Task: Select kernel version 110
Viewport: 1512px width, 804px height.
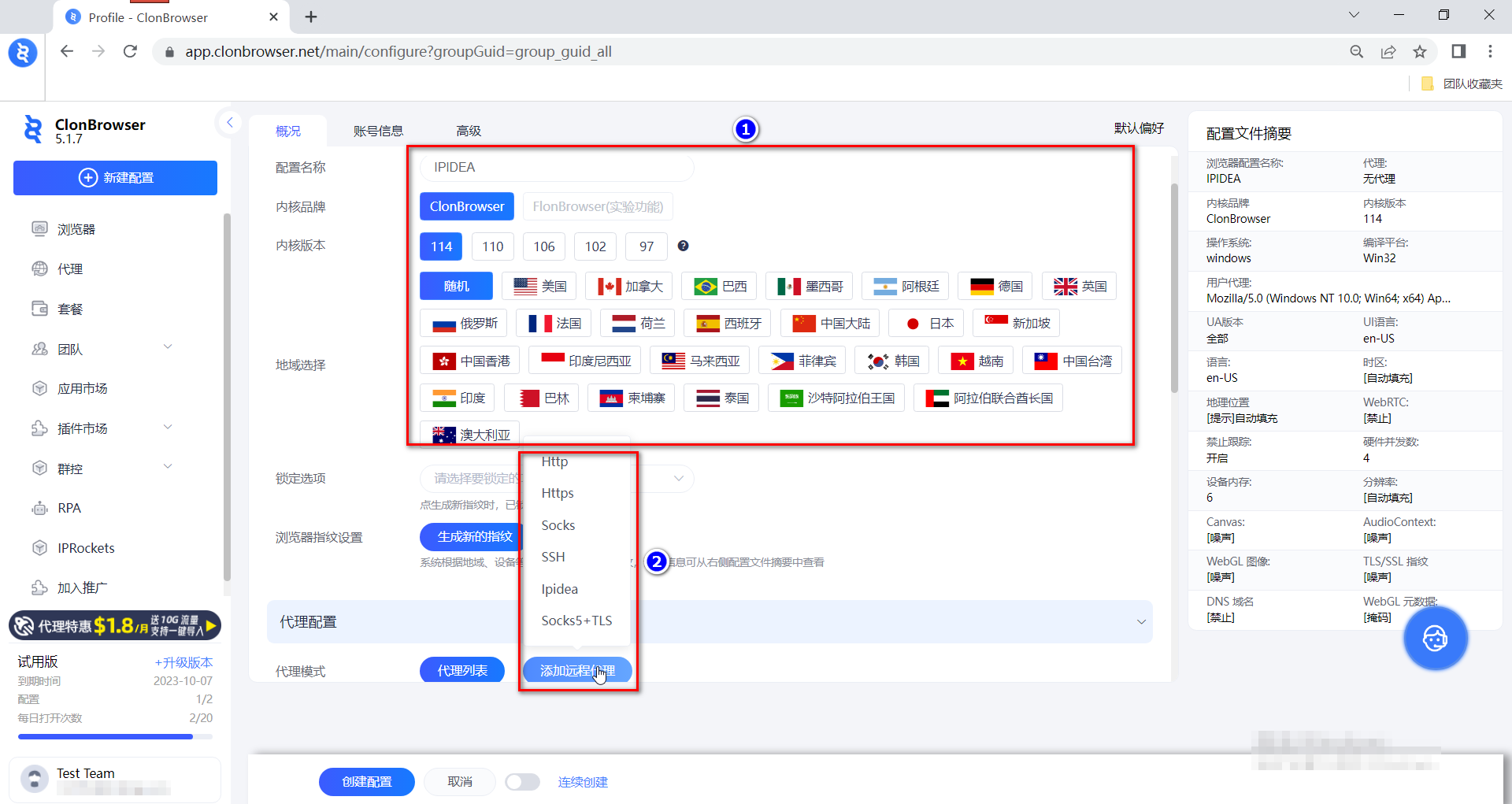Action: coord(492,246)
